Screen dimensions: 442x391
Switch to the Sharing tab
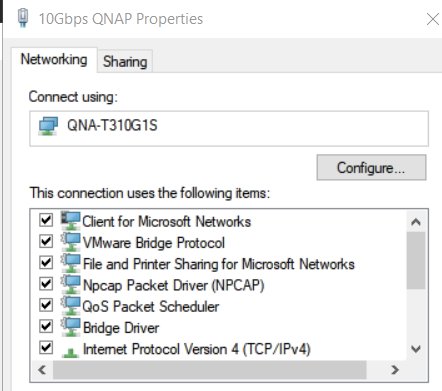click(125, 61)
